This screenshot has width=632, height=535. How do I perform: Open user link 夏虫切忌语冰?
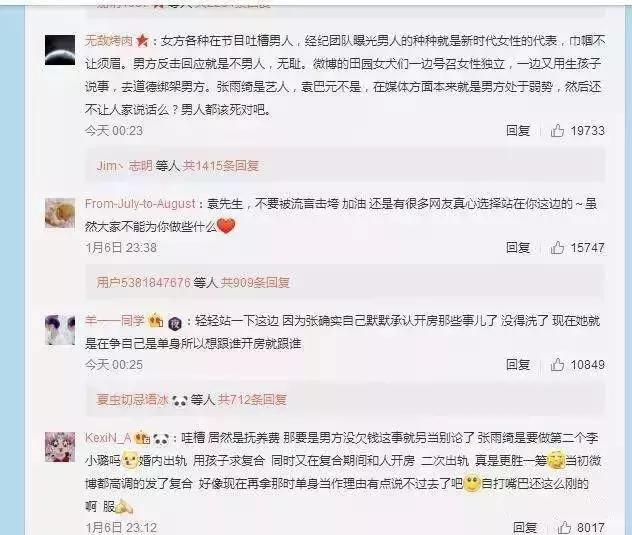point(132,400)
